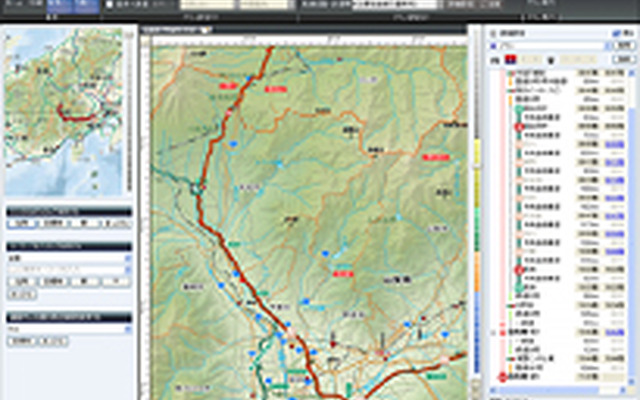
Task: Click the red and blue square icon in the route panel toolbar
Action: 510,60
